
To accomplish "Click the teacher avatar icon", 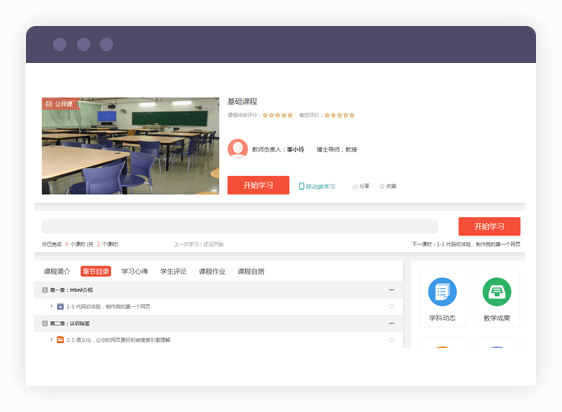I will point(238,149).
